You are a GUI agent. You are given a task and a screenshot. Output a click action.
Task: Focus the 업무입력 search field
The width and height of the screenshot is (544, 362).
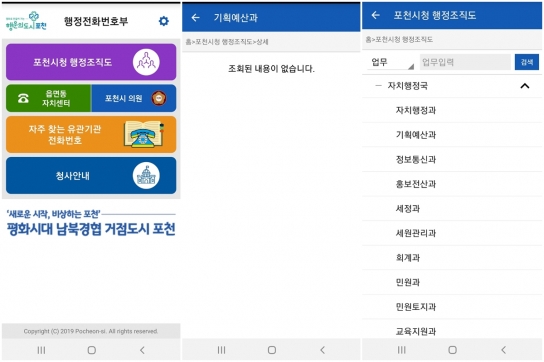coord(465,62)
